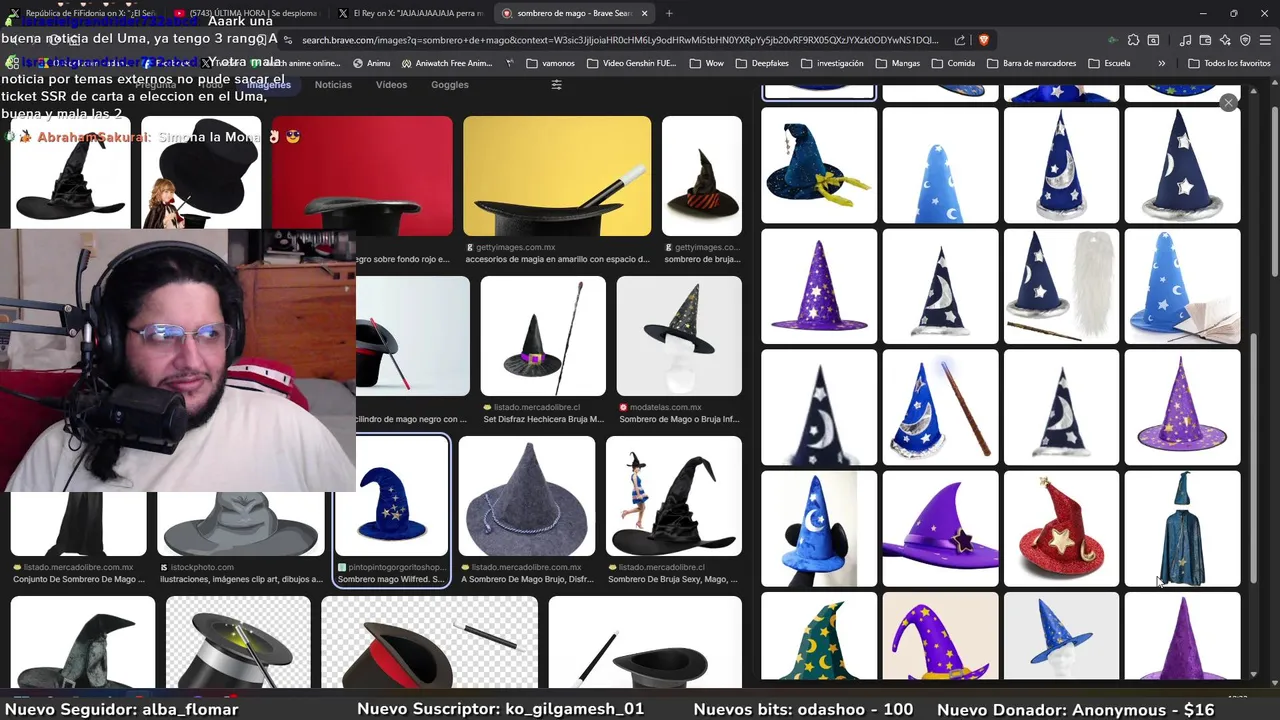Select blue hat with yellow ribbon thumbnail
This screenshot has height=720, width=1280.
tap(819, 165)
